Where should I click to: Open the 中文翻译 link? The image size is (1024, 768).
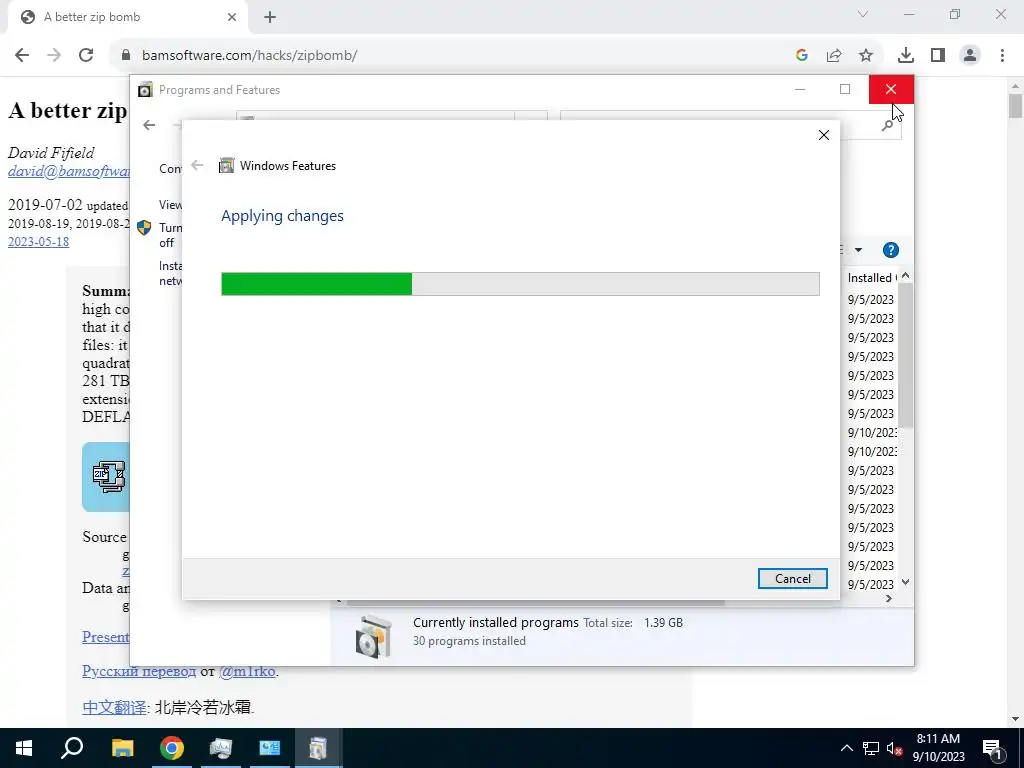point(114,707)
